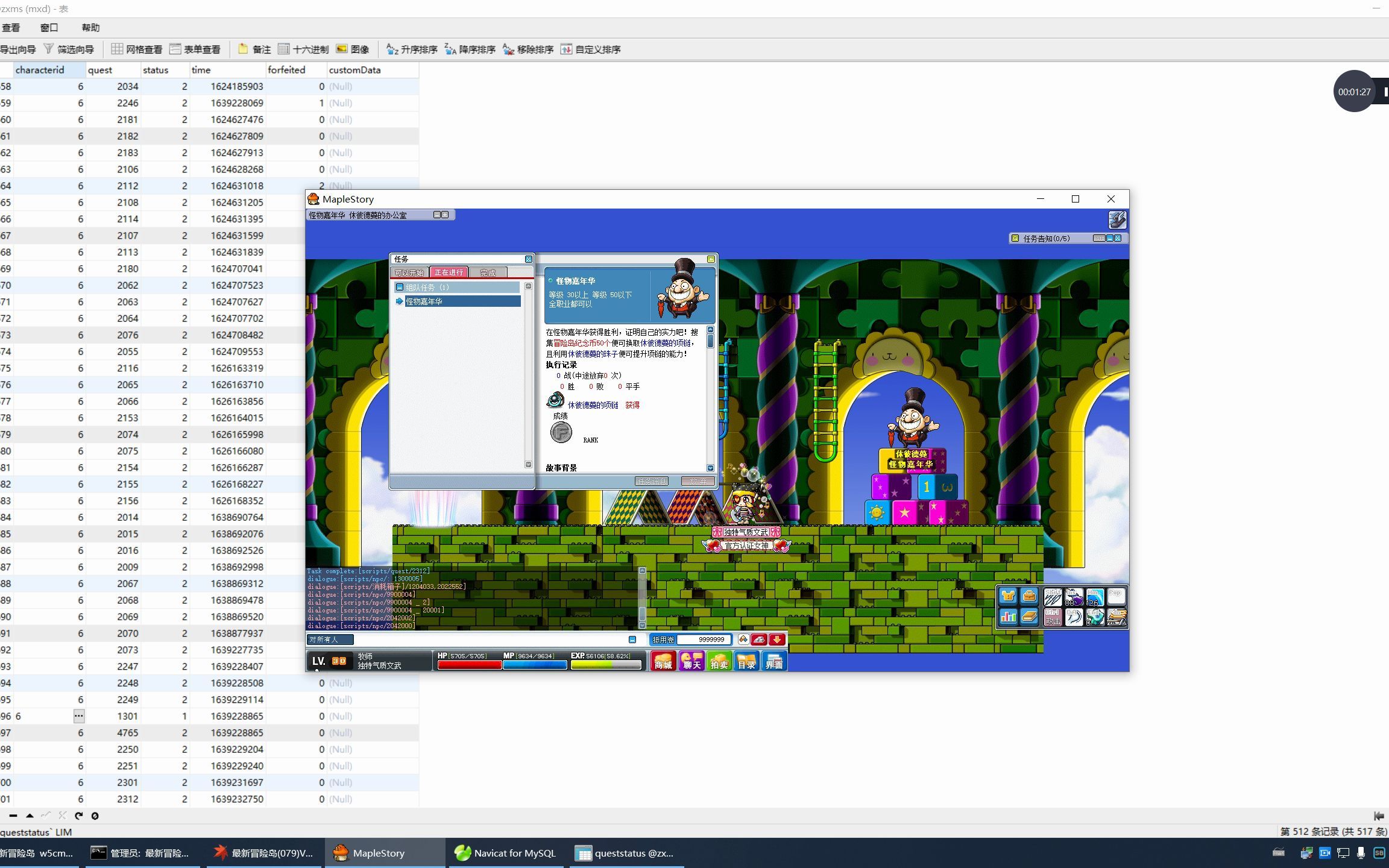Use the purple potion on Ins quickslot
The image size is (1389, 868).
tap(1074, 596)
